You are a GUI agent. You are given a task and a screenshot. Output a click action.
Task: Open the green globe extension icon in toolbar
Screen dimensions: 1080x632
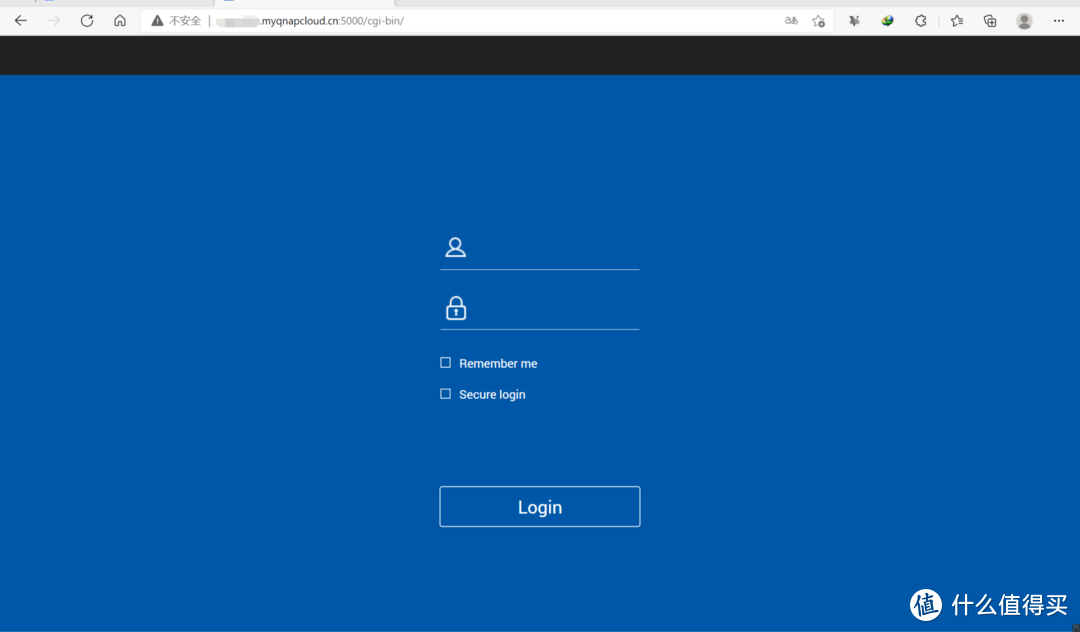887,21
